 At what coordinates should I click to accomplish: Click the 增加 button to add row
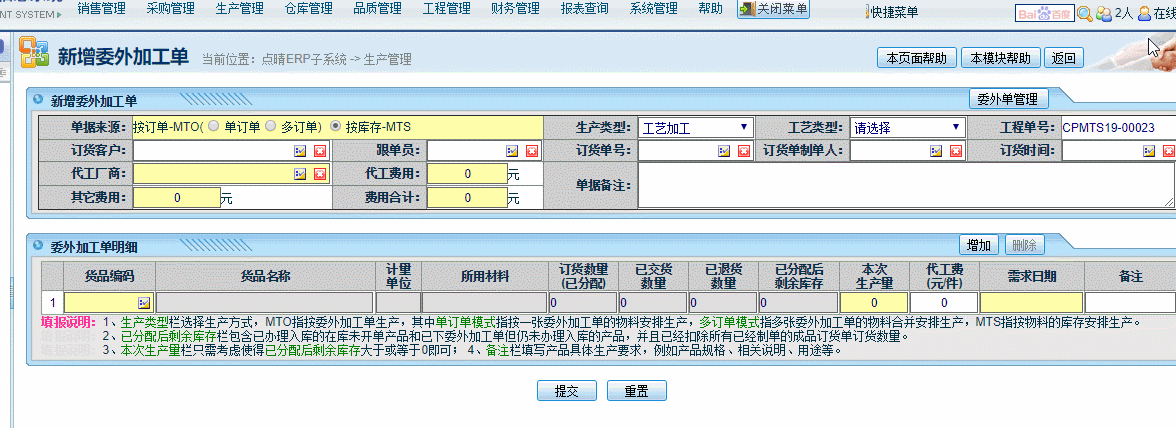(x=979, y=245)
